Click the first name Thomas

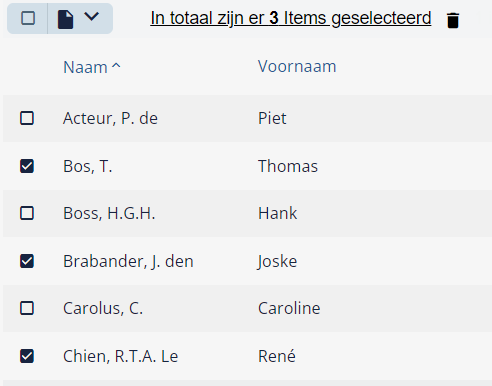point(288,166)
